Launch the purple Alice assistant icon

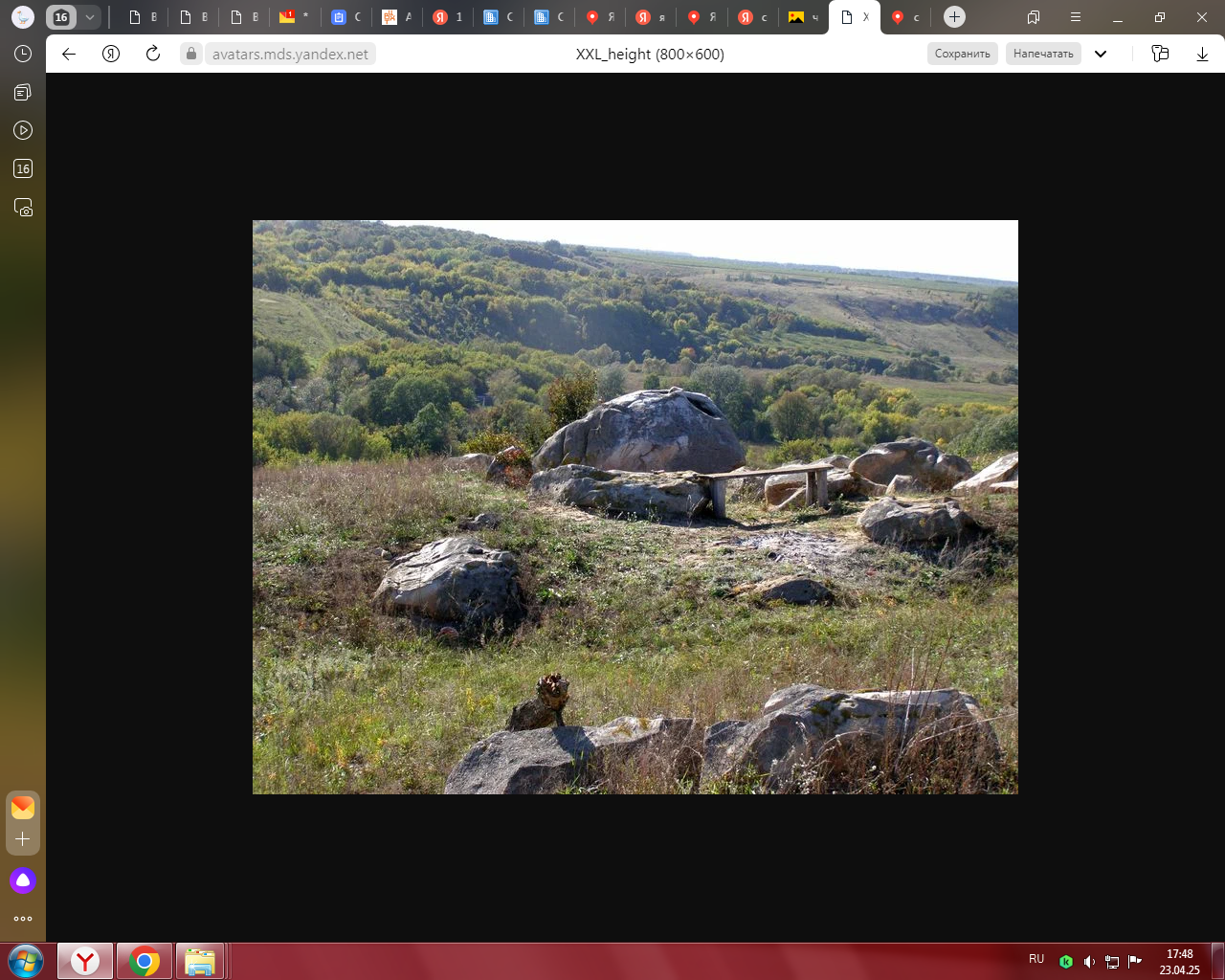[x=23, y=880]
